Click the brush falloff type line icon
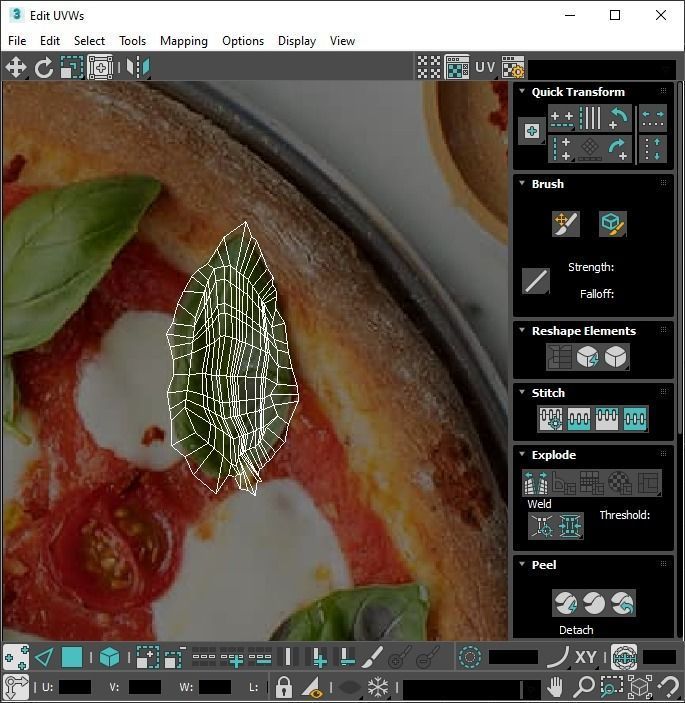The image size is (685, 703). click(x=536, y=281)
